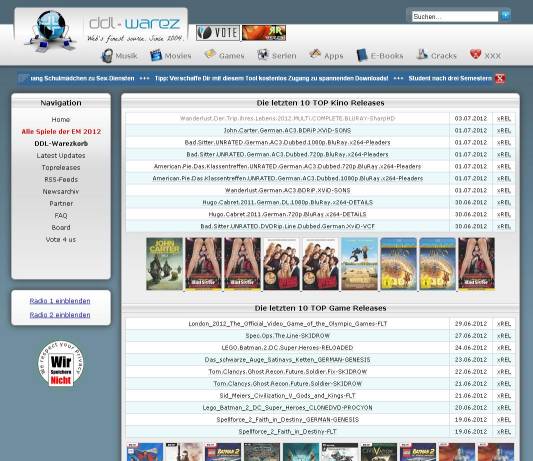Open American.Pie Klassentreffen 720p release
The height and width of the screenshot is (461, 533).
click(x=287, y=167)
